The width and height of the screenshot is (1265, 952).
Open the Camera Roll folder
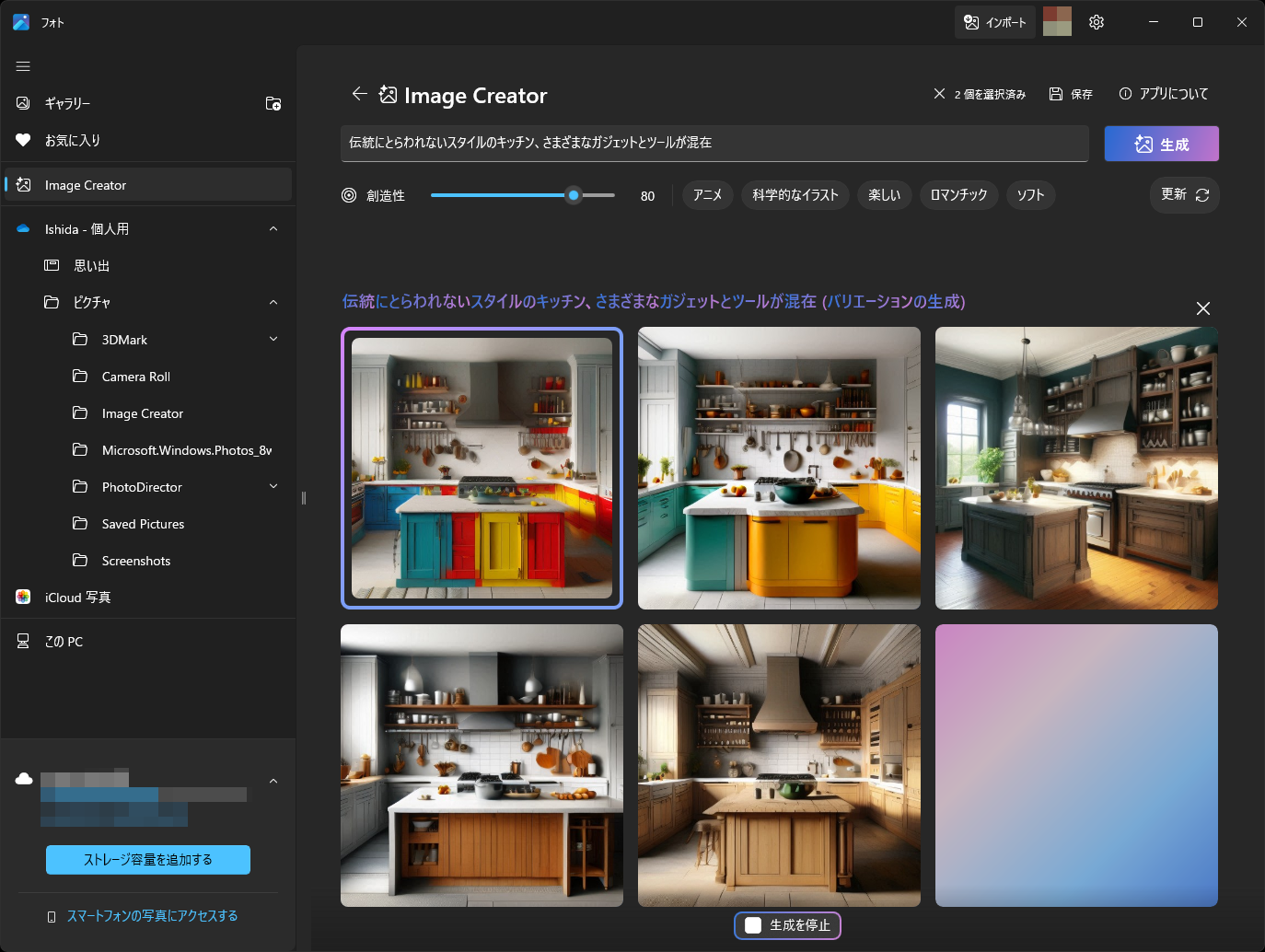click(148, 377)
